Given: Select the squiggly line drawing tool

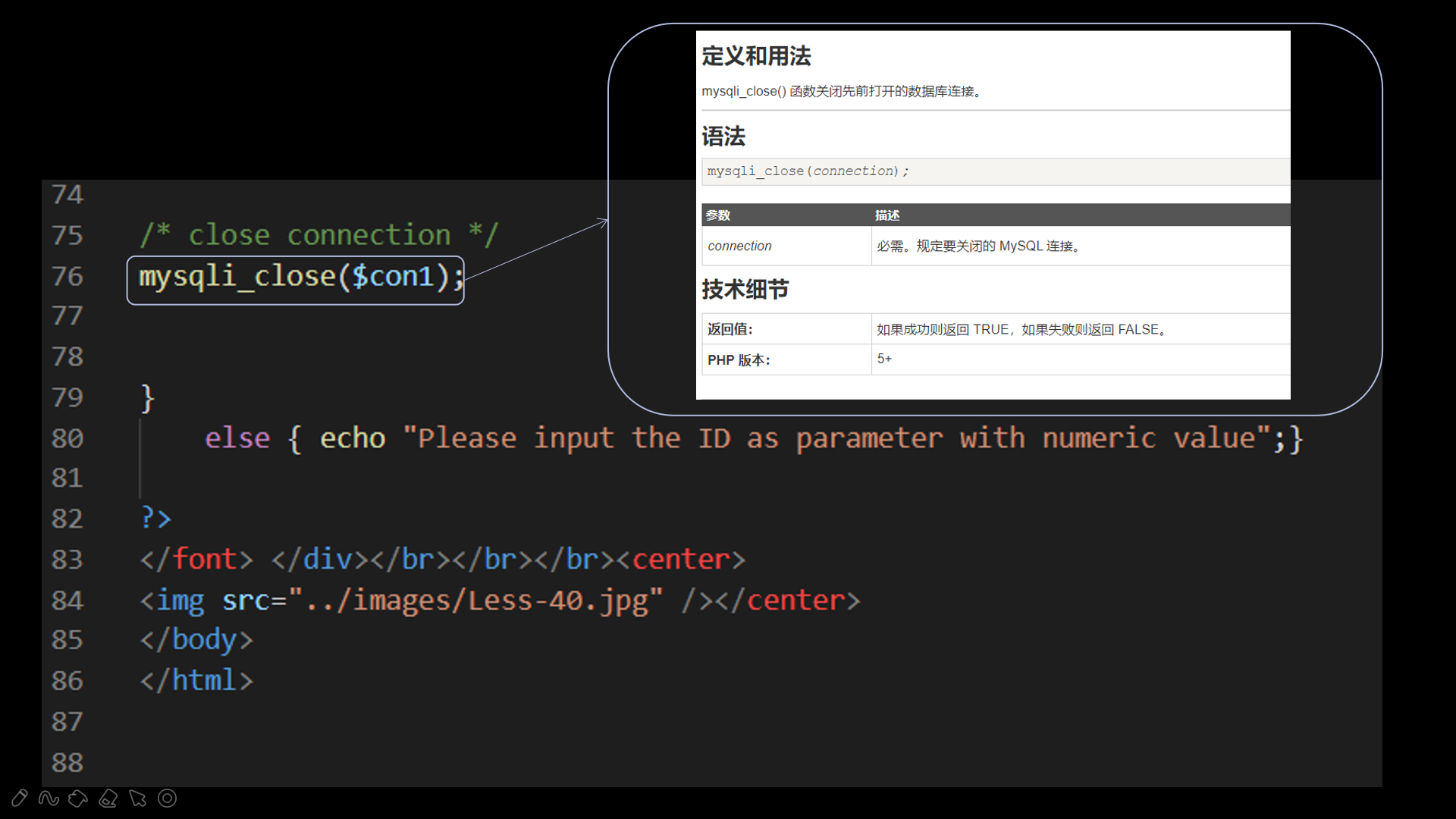Looking at the screenshot, I should pos(49,798).
